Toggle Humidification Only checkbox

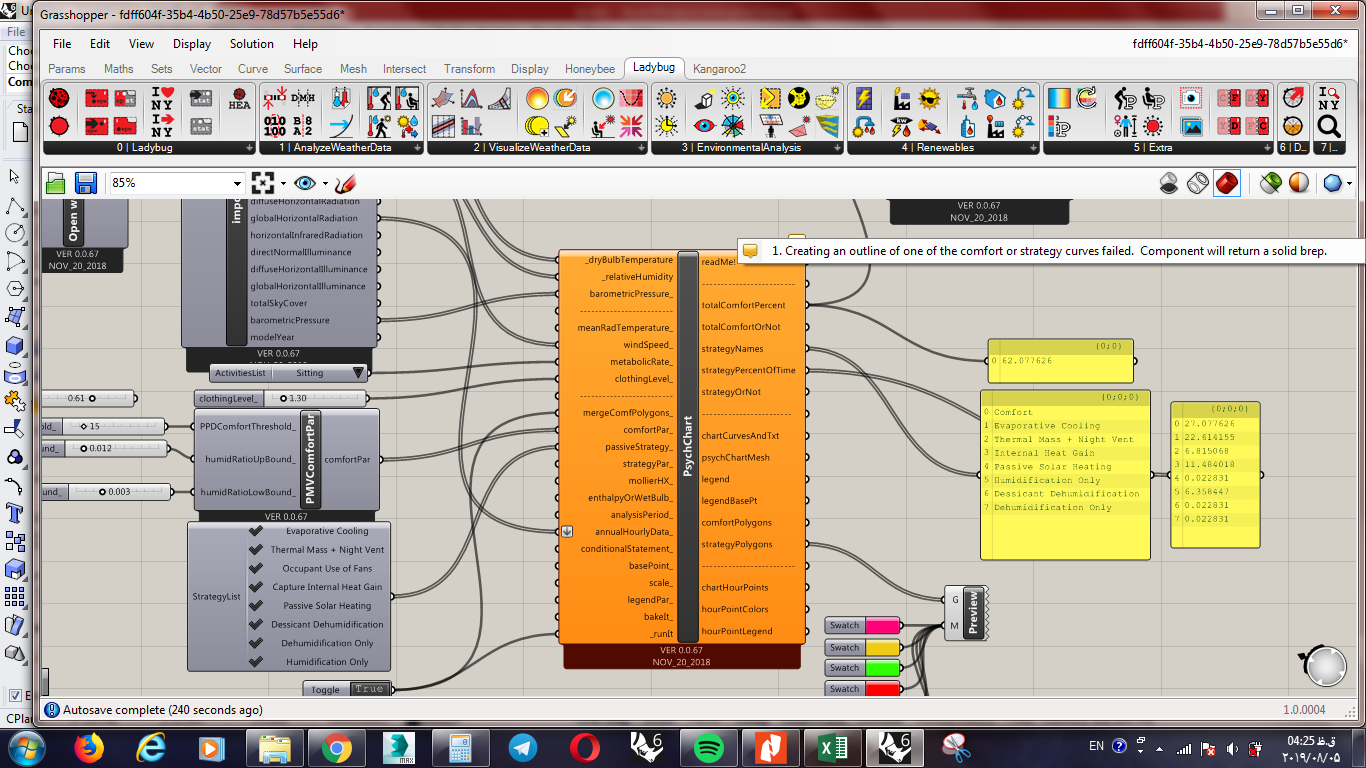256,662
